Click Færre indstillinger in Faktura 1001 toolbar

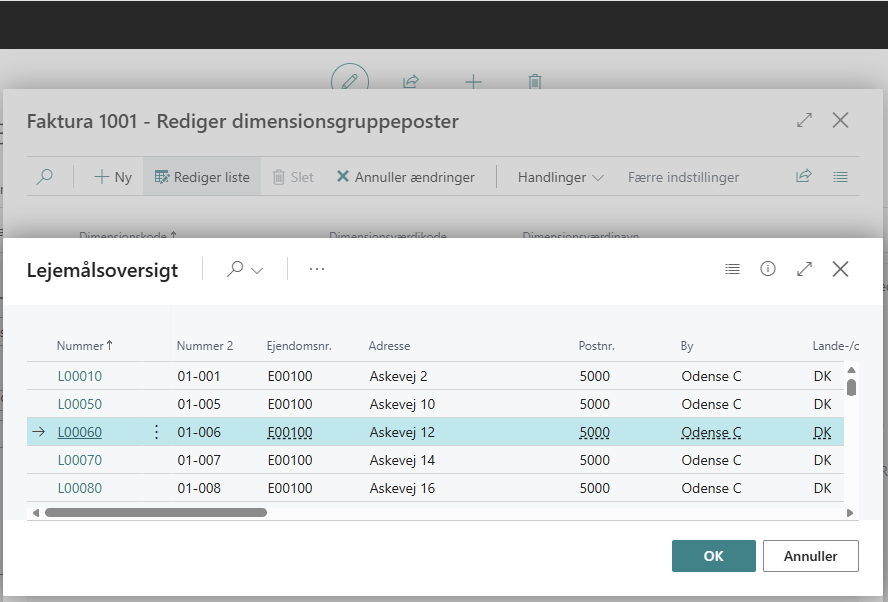pos(684,177)
